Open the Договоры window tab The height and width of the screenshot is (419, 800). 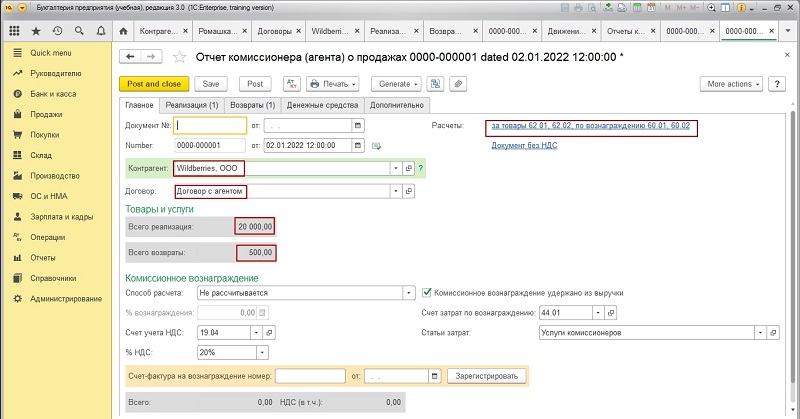coord(274,31)
